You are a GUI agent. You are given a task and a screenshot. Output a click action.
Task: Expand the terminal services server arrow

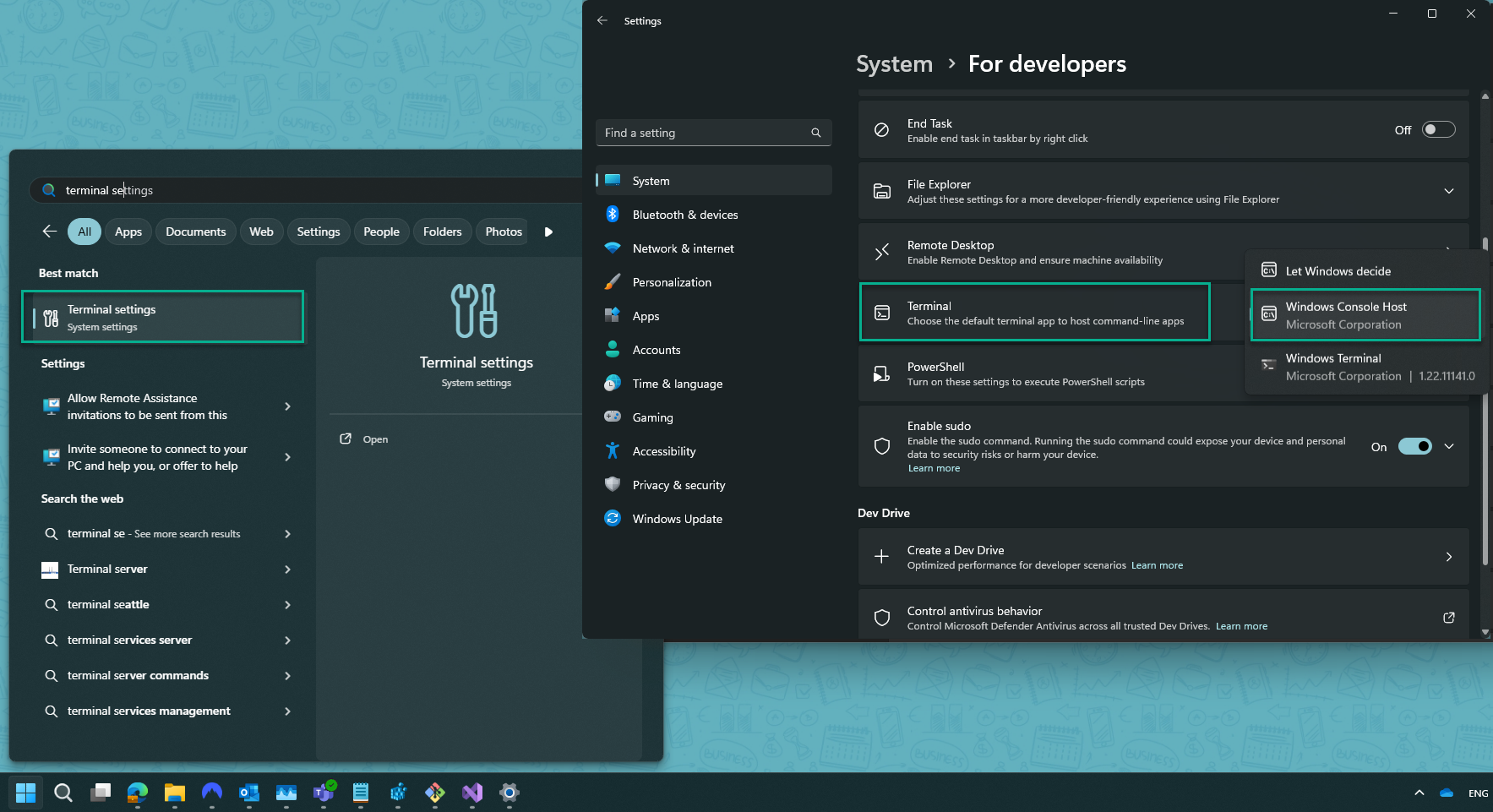coord(288,640)
